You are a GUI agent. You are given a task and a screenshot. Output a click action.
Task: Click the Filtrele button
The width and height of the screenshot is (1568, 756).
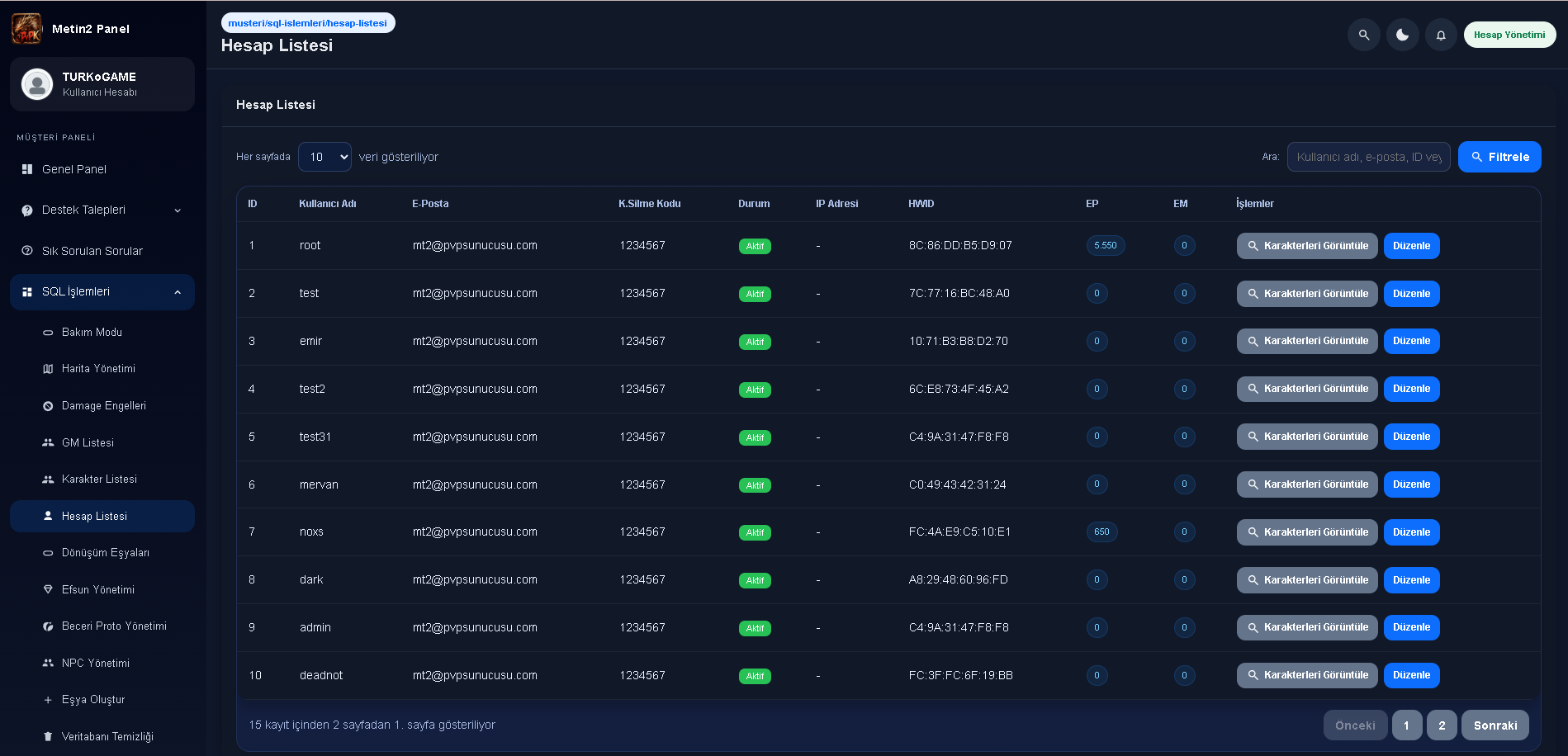click(1499, 157)
